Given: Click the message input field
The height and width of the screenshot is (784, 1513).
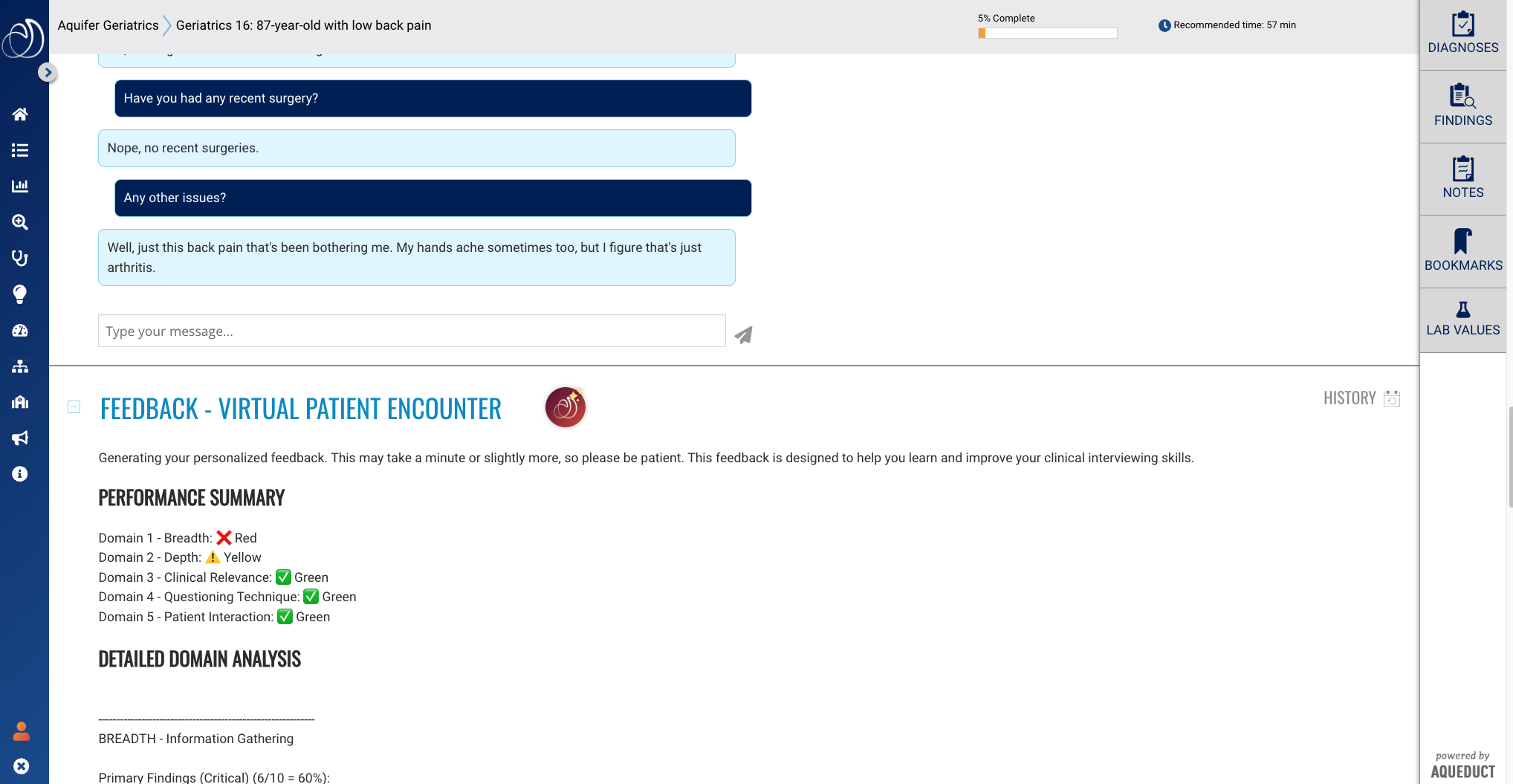Looking at the screenshot, I should (411, 331).
